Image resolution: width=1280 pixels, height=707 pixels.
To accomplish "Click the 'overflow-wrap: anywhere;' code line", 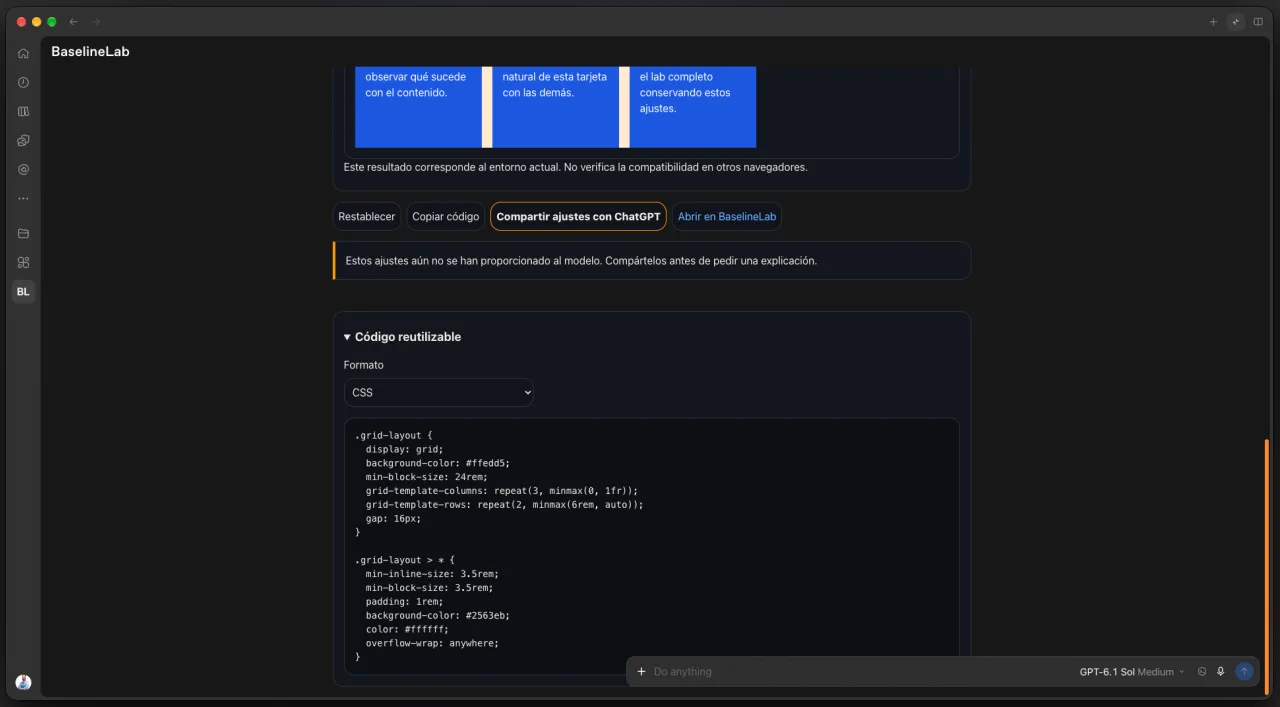I will 432,643.
